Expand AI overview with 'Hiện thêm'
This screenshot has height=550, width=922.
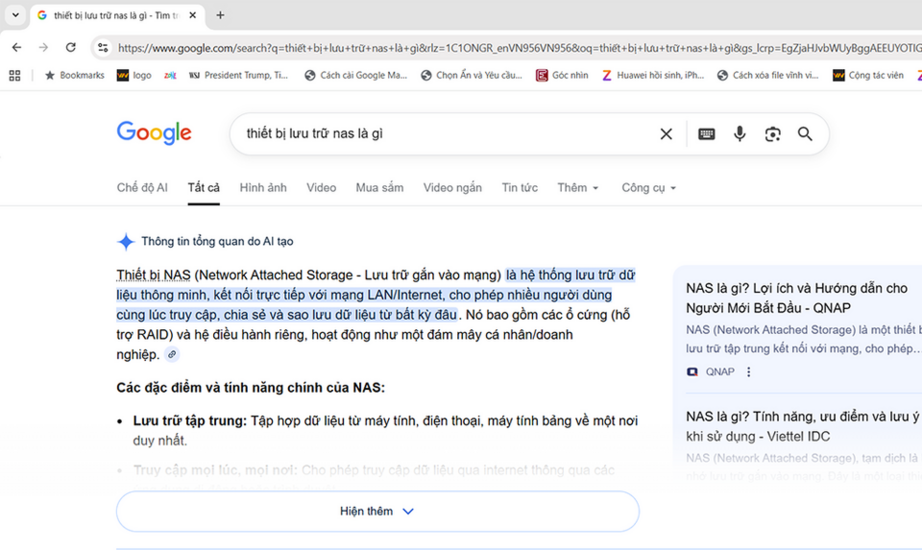coord(377,511)
